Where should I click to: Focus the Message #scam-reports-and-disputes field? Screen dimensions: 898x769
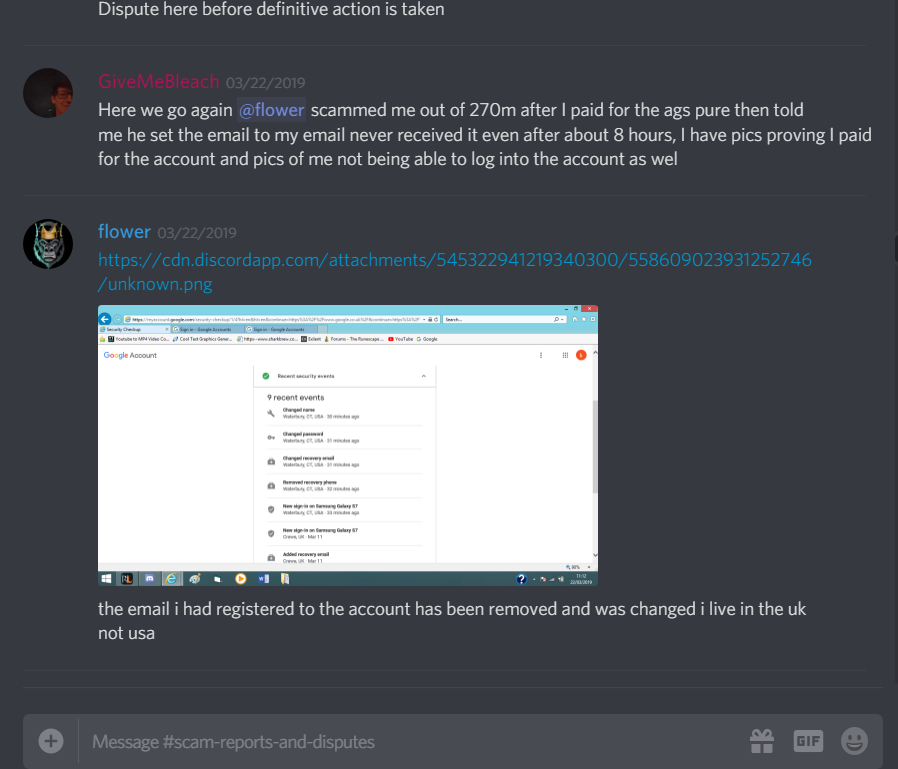[x=412, y=742]
